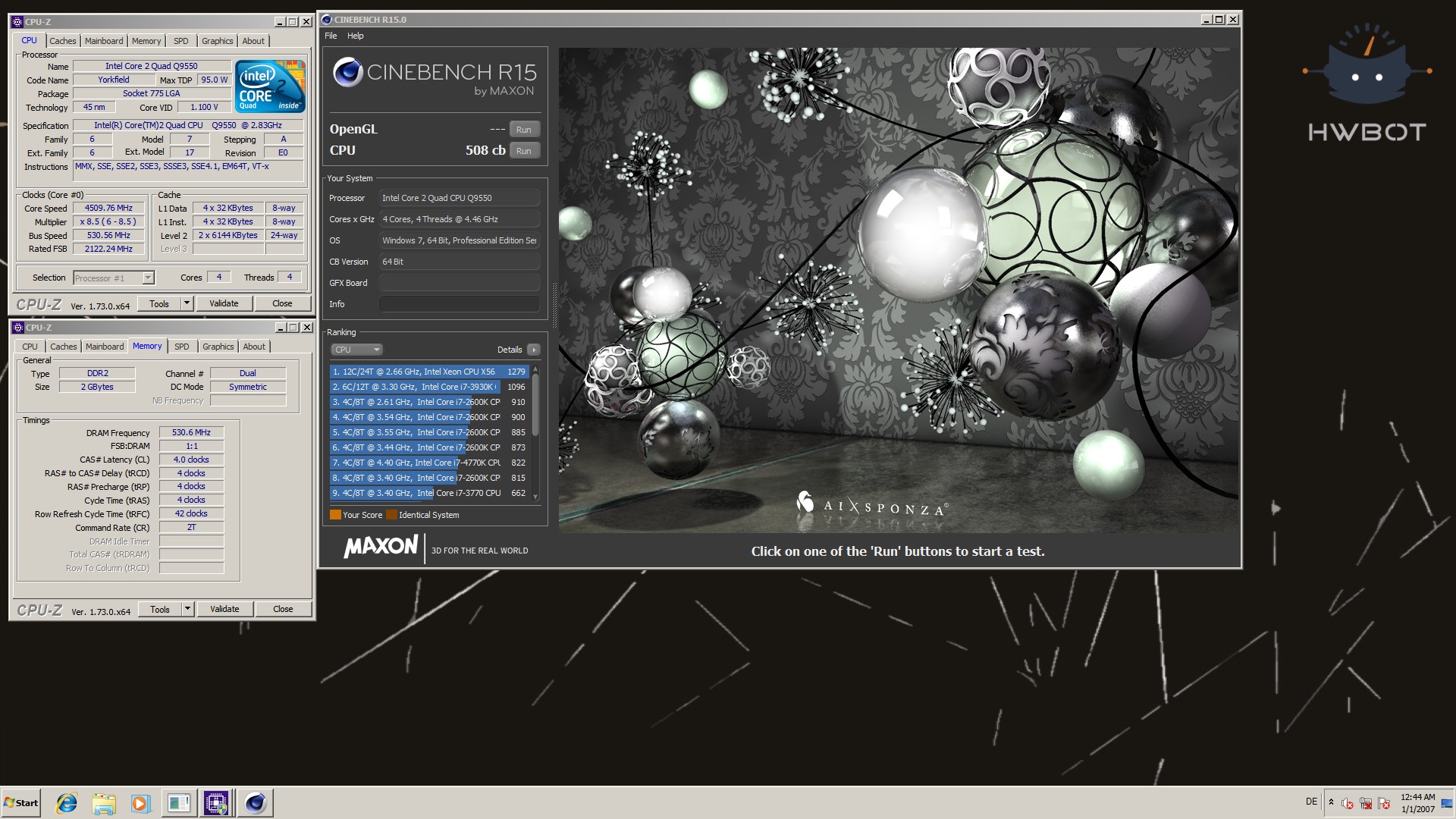Run the OpenGL benchmark
The height and width of the screenshot is (819, 1456).
[x=524, y=130]
